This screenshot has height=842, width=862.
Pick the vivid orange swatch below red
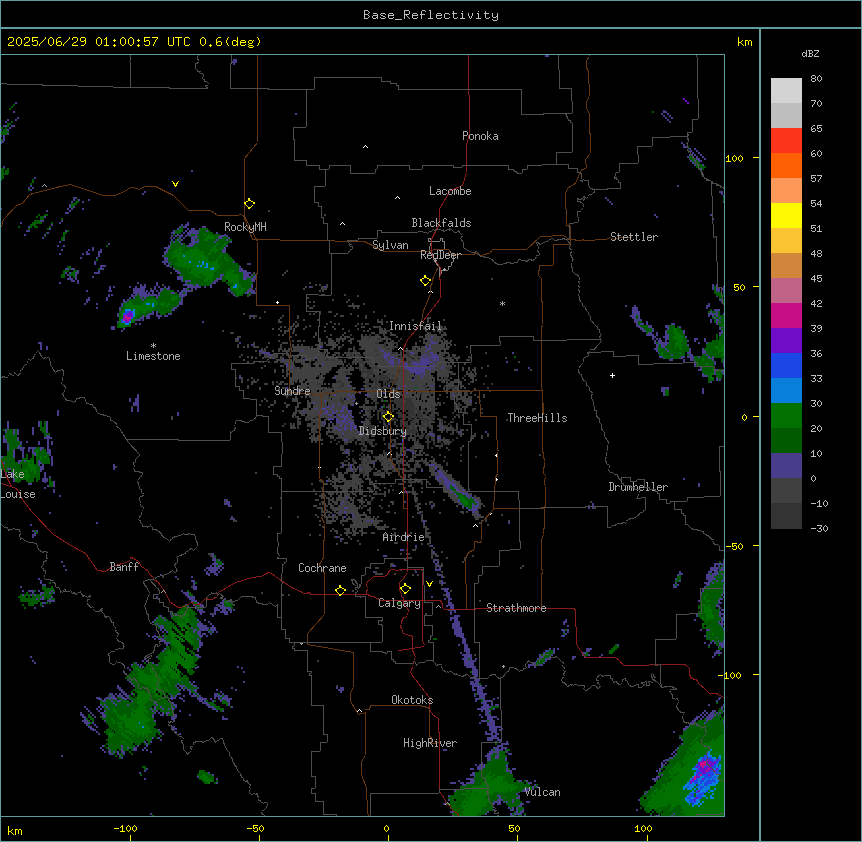point(786,165)
